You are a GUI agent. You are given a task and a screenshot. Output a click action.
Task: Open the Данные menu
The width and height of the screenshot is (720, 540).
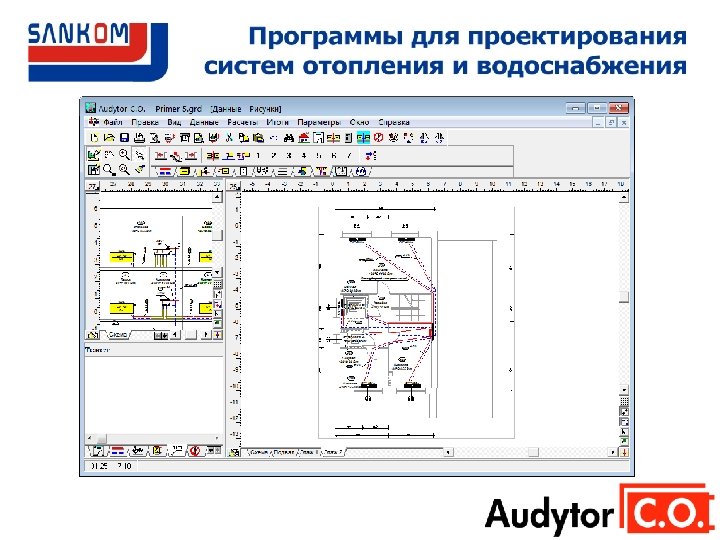(x=204, y=122)
